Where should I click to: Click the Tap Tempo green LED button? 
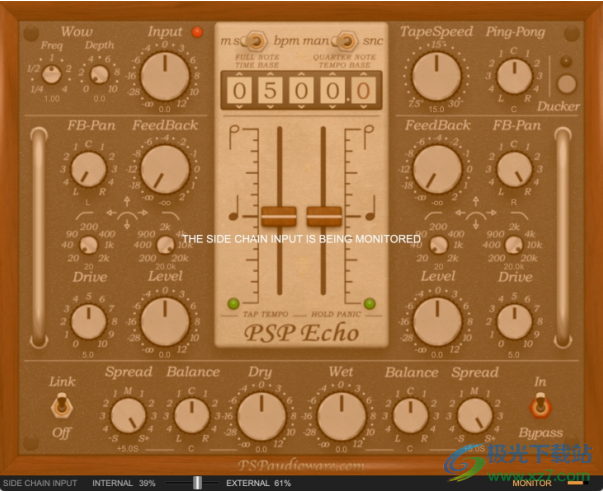233,303
